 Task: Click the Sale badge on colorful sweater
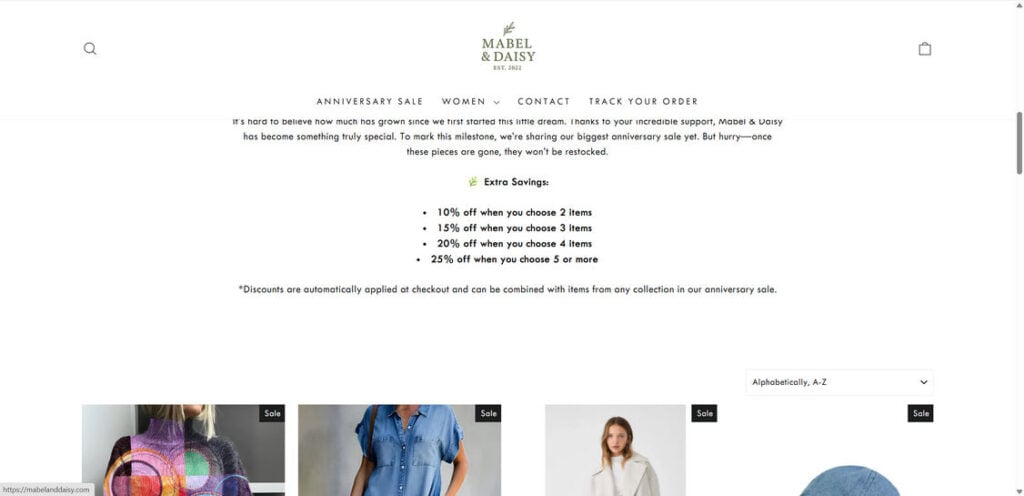click(x=272, y=413)
